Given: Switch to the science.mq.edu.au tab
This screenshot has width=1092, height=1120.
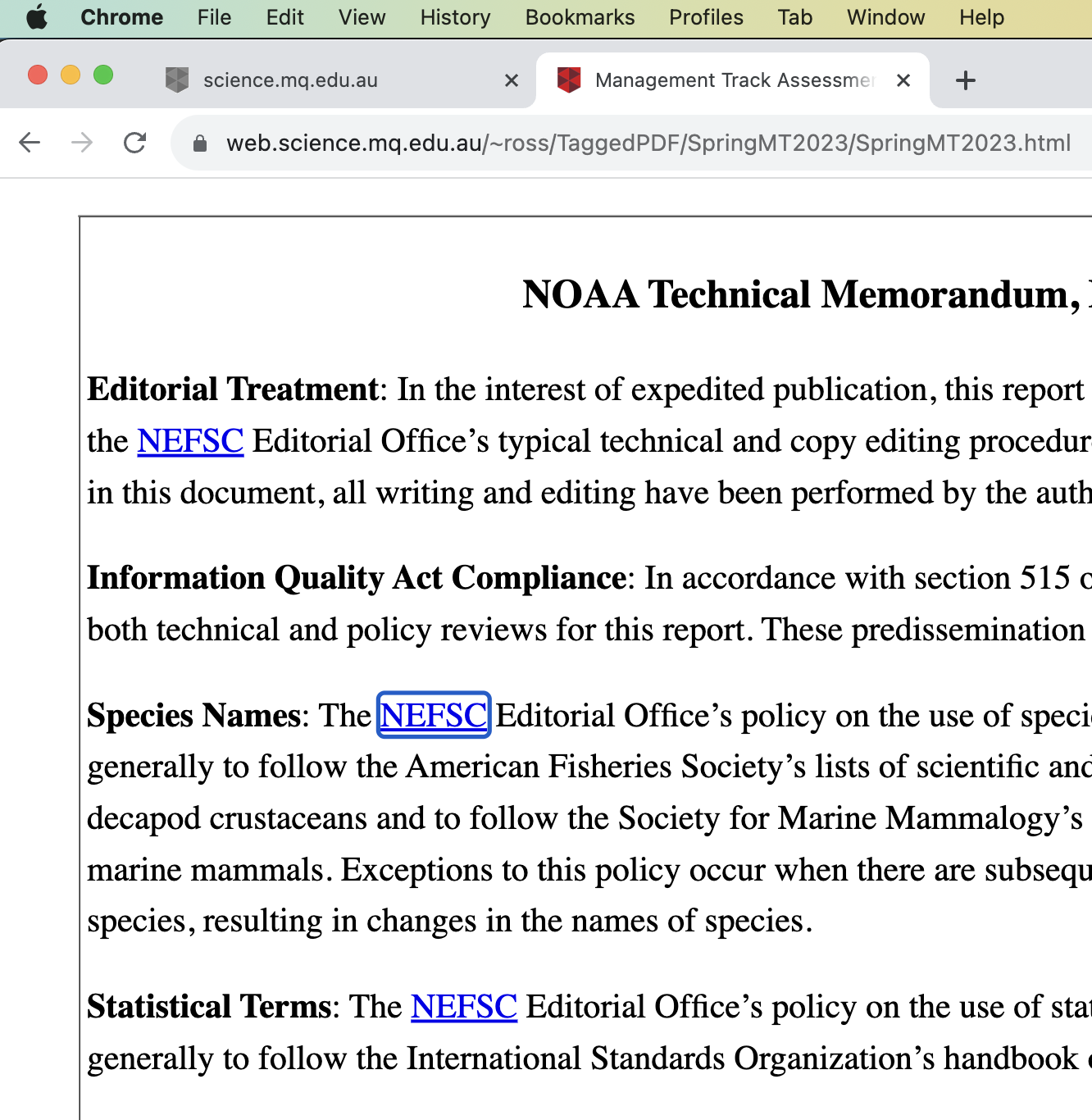Looking at the screenshot, I should coord(328,80).
